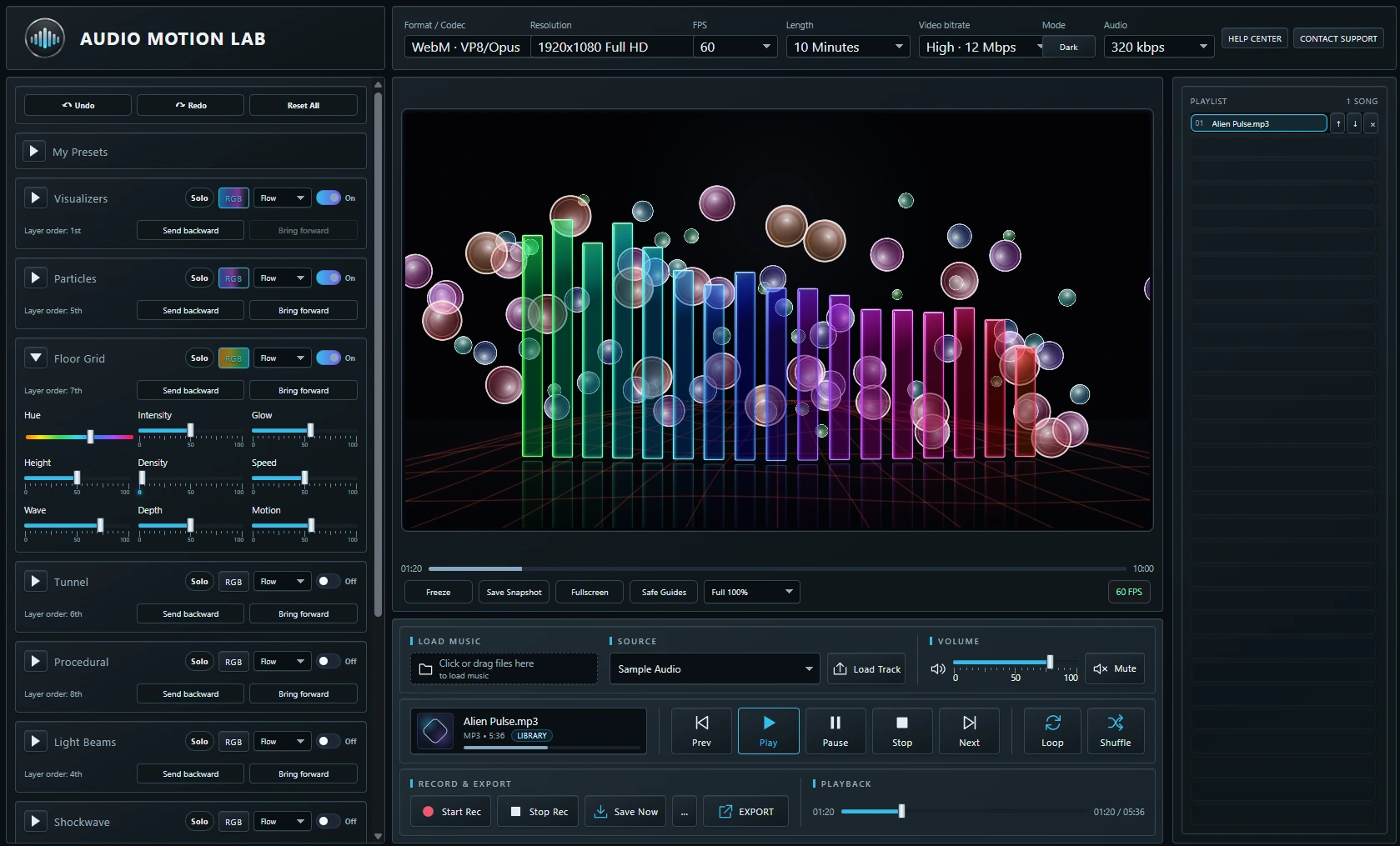This screenshot has height=846, width=1400.
Task: Open Video bitrate High 12 Mbps selector
Action: (x=981, y=47)
